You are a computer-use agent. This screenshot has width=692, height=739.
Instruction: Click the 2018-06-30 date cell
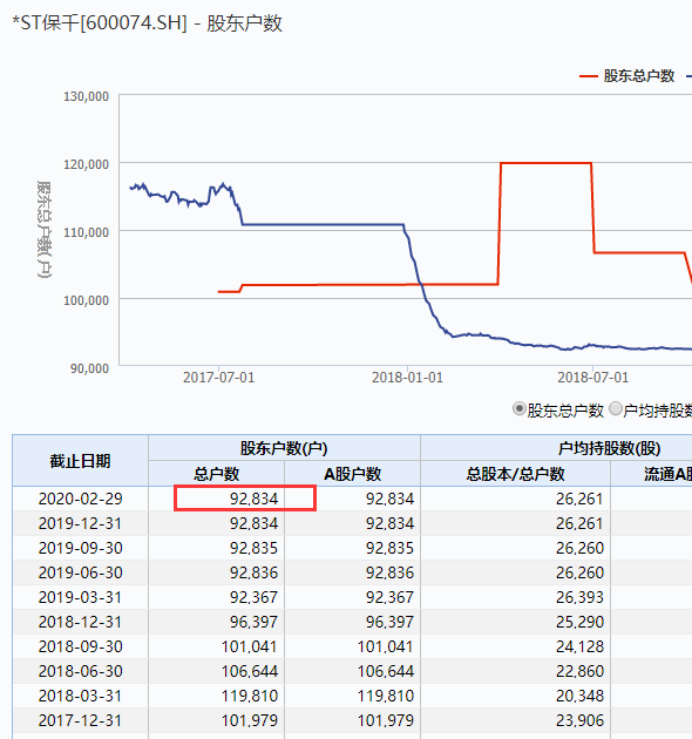pos(80,671)
